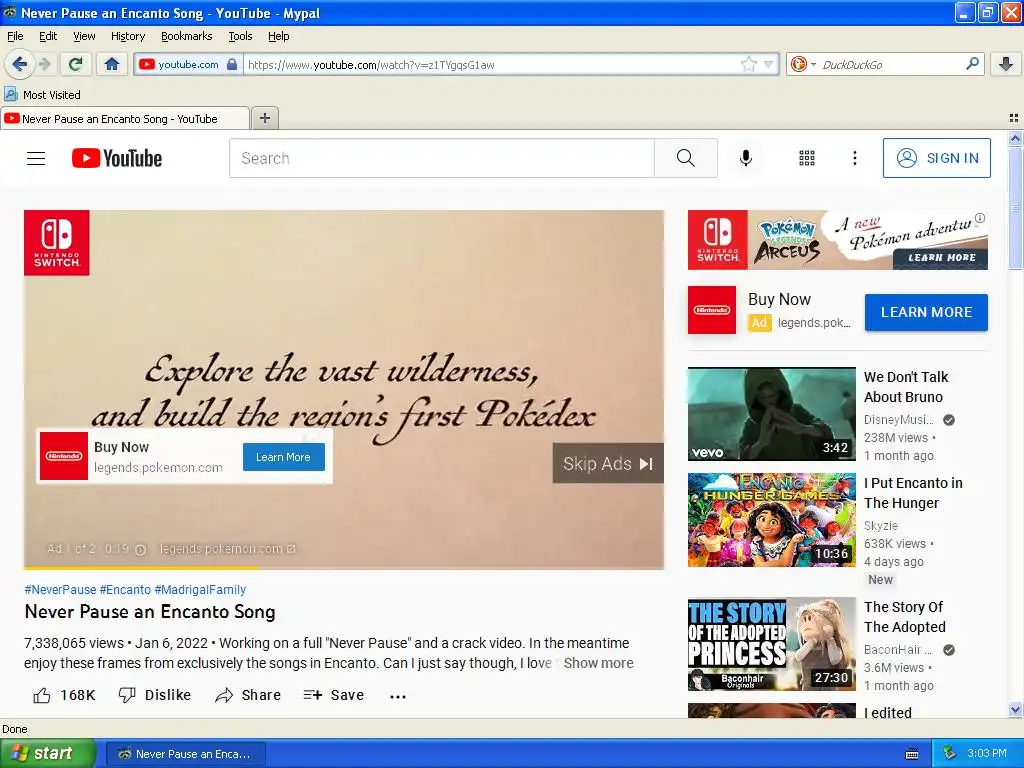The width and height of the screenshot is (1024, 768).
Task: Click the I Put Encanto in The Hunger title
Action: point(913,493)
